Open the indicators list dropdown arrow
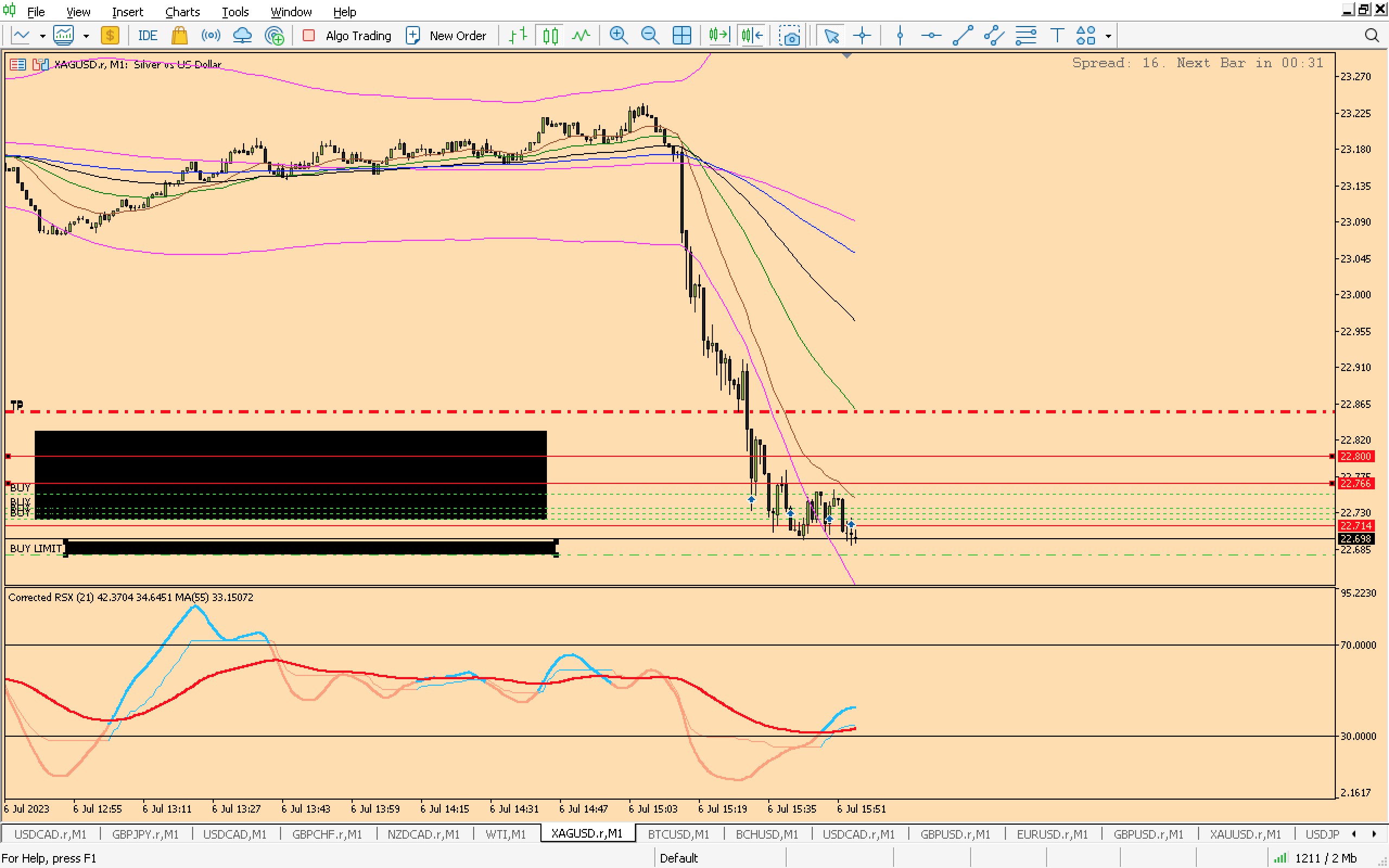This screenshot has height=868, width=1389. (86, 36)
